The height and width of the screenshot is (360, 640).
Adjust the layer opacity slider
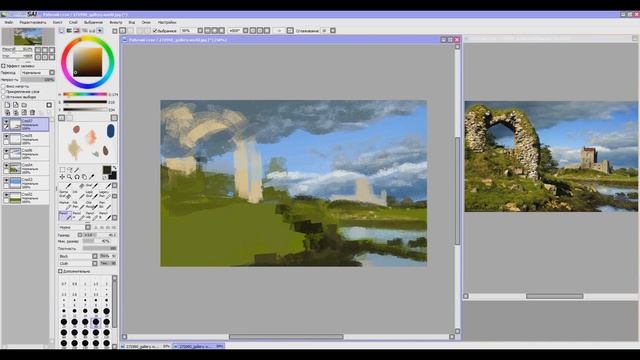(37, 80)
